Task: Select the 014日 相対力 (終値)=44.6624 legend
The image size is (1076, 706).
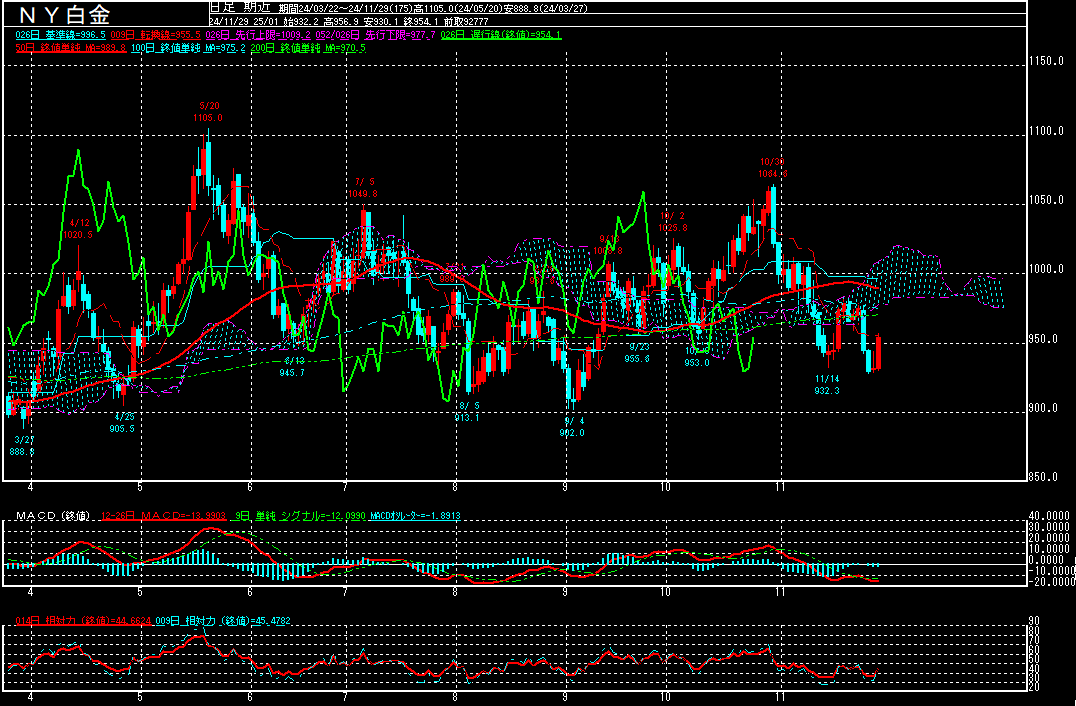Action: [84, 621]
